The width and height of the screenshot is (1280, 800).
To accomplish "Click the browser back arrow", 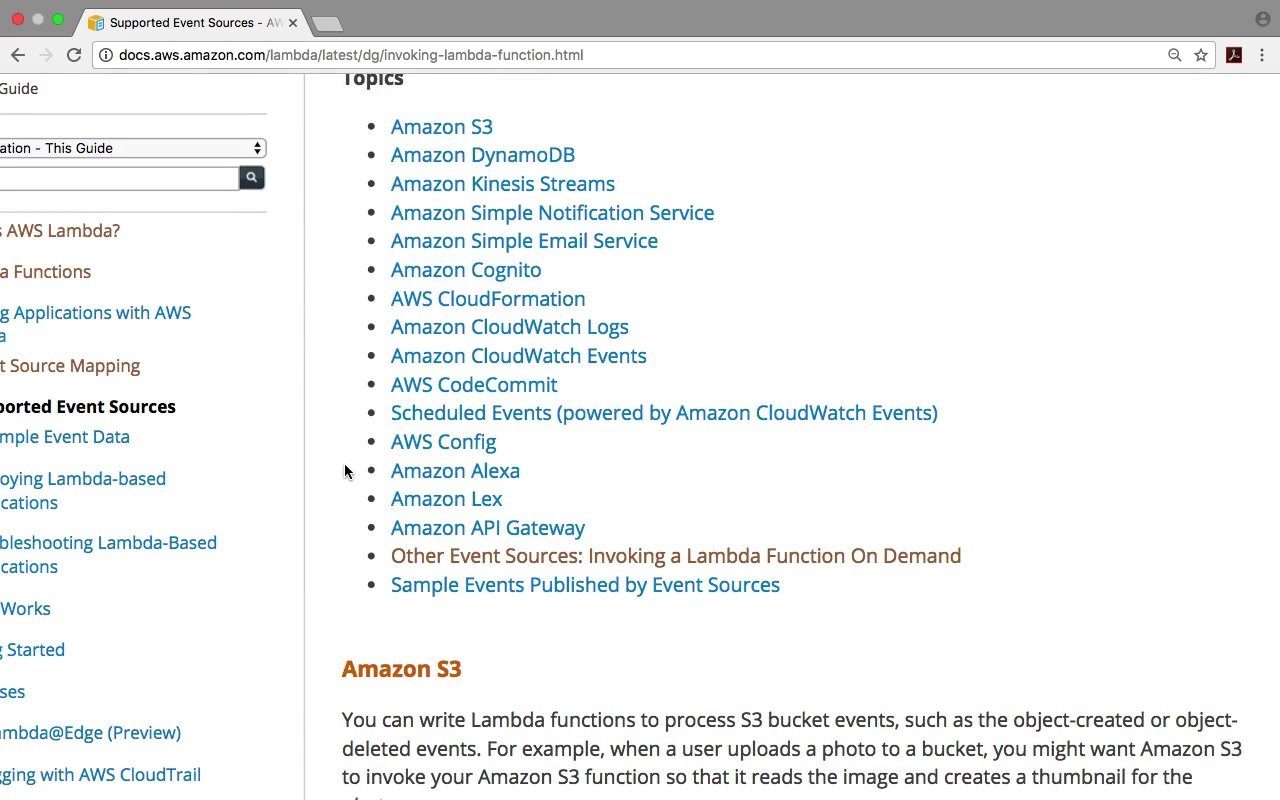I will (17, 55).
